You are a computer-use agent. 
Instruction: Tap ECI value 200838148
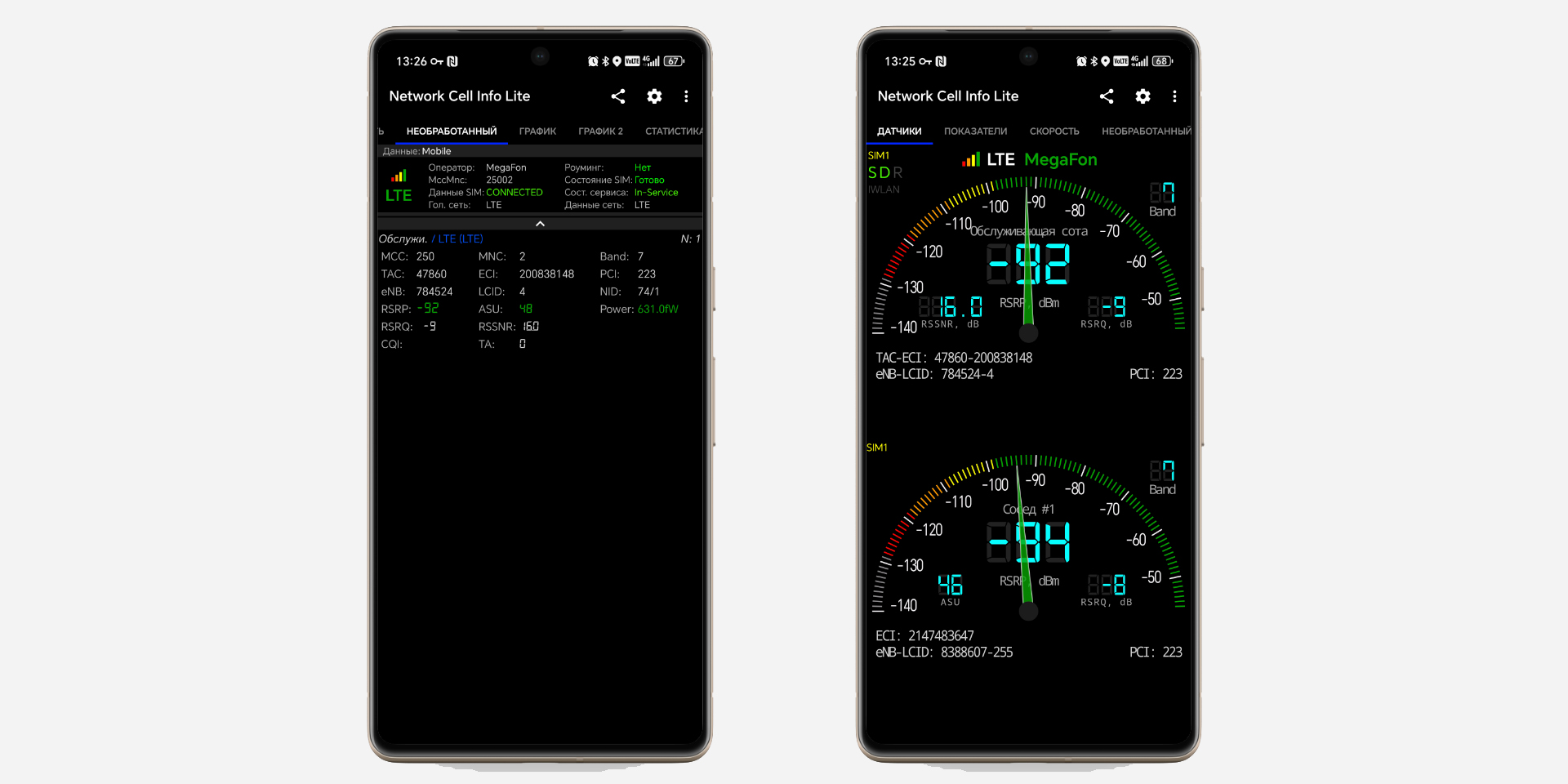(x=546, y=274)
